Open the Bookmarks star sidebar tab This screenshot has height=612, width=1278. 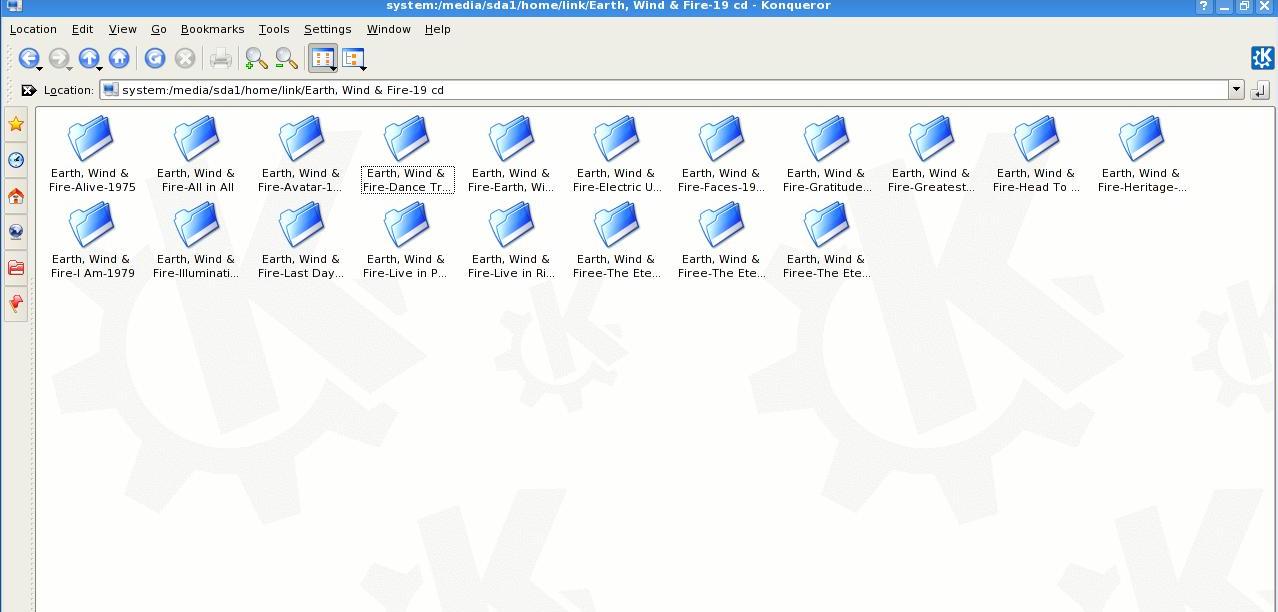[x=16, y=124]
